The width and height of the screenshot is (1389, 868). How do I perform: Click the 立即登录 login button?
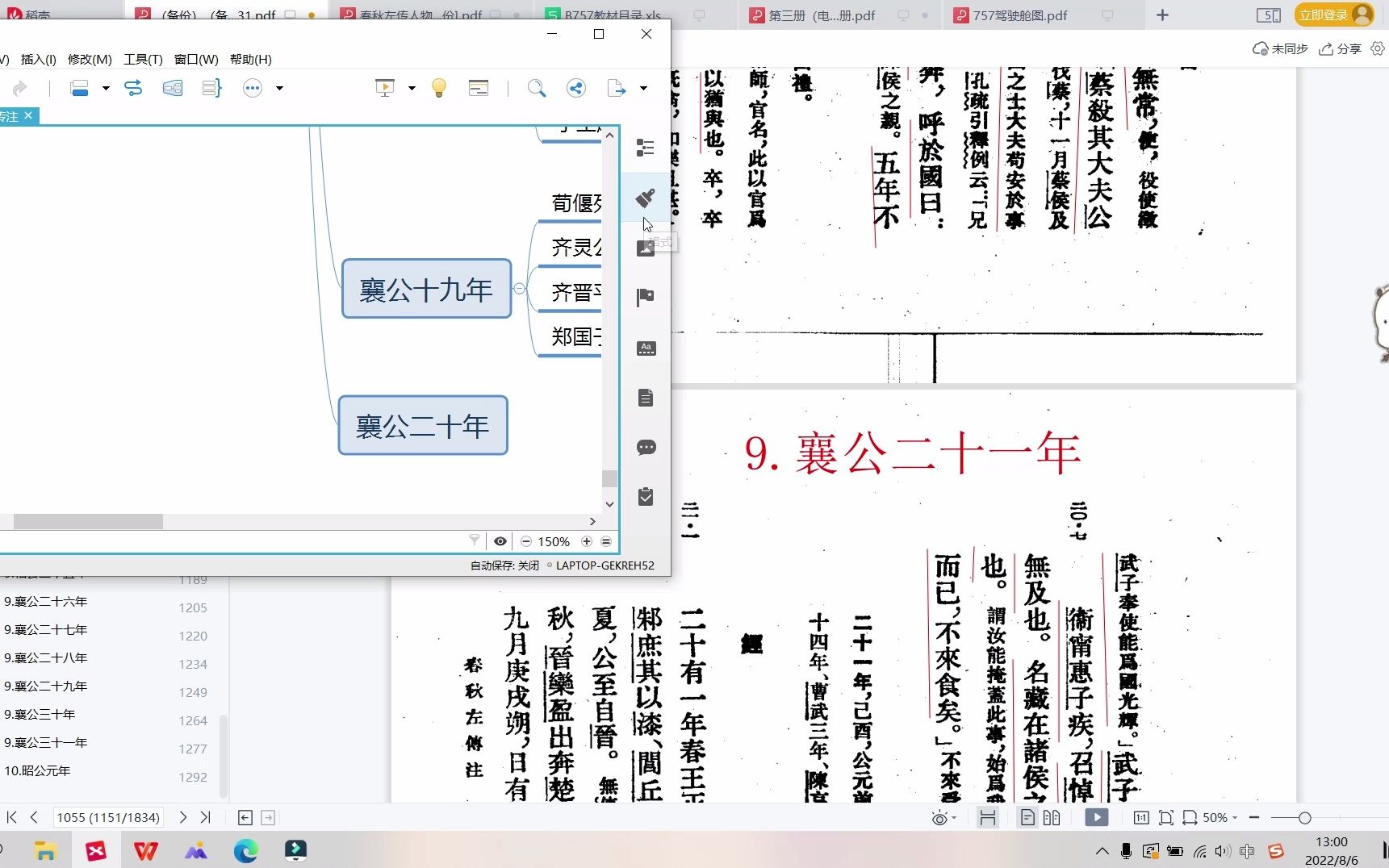pos(1334,15)
